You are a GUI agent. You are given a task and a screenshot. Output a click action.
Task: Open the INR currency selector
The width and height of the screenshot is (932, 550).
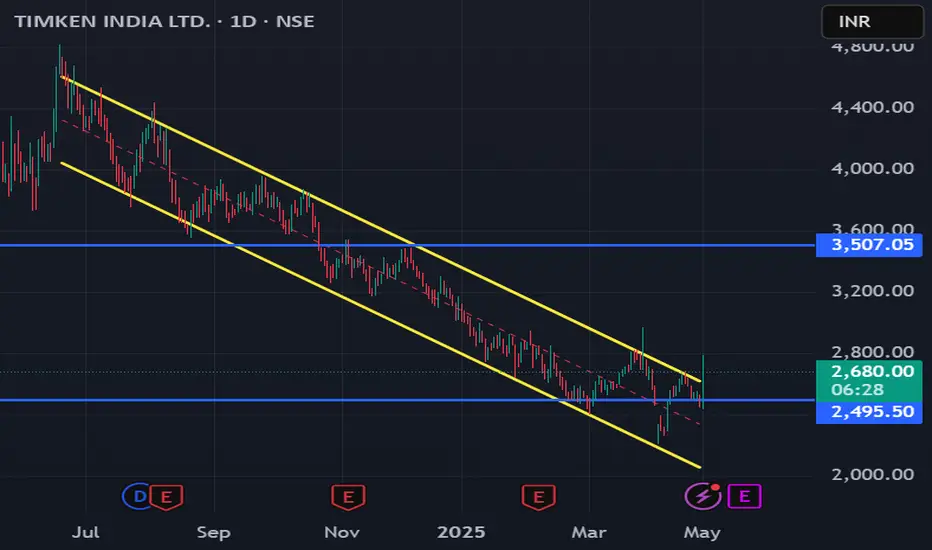tap(873, 21)
